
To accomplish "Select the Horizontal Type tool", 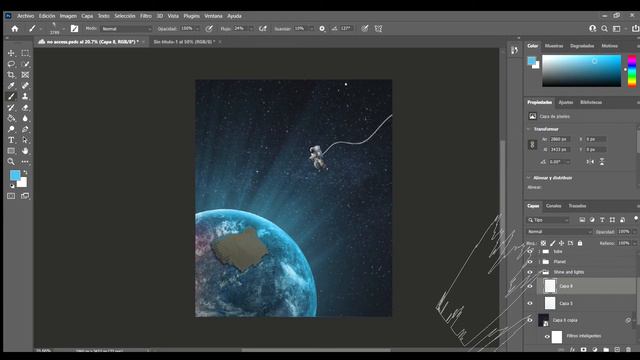I will point(11,140).
